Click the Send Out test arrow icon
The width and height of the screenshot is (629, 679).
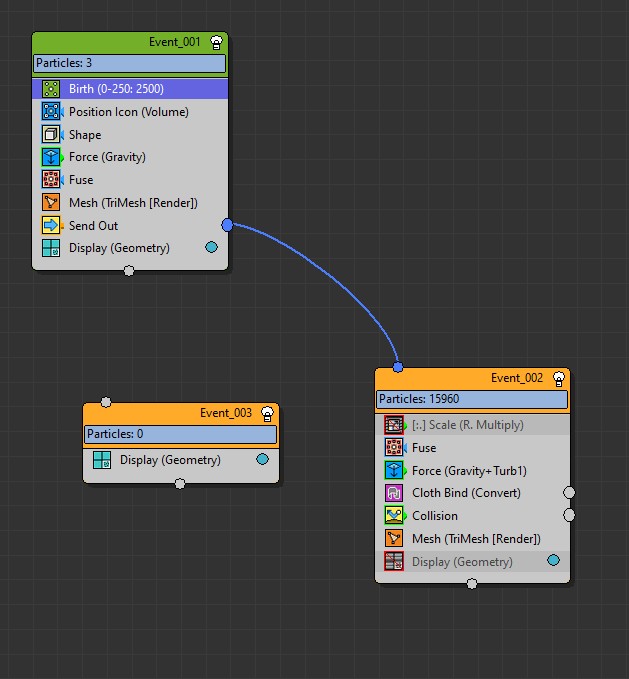51,226
